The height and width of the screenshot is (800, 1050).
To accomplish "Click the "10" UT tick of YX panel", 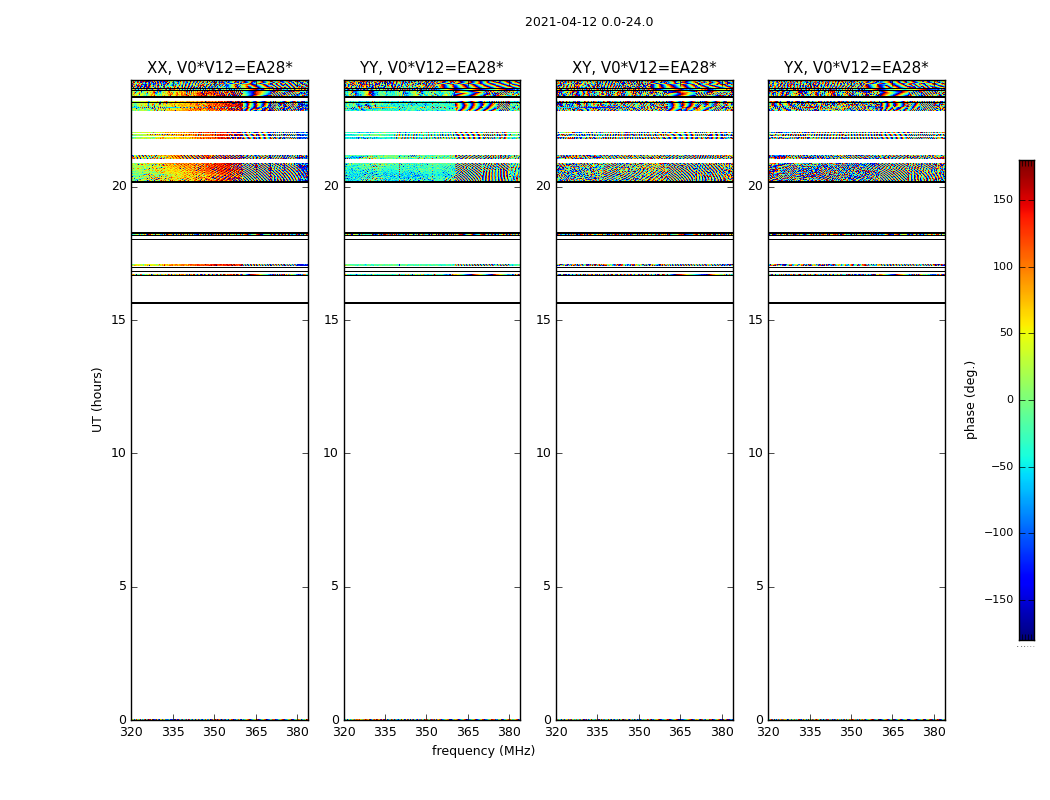I will coord(755,453).
